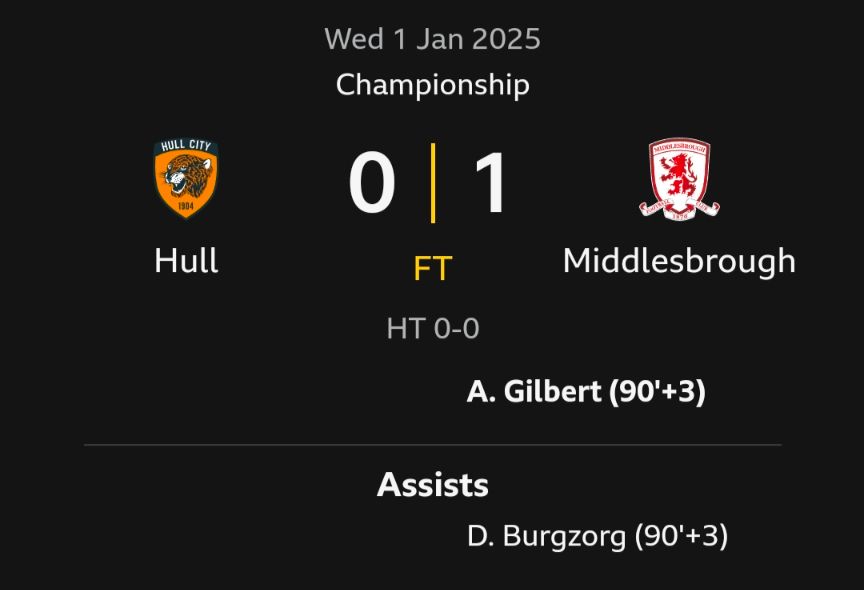Viewport: 864px width, 590px height.
Task: Click the HT 0-0 half-time score
Action: point(433,328)
